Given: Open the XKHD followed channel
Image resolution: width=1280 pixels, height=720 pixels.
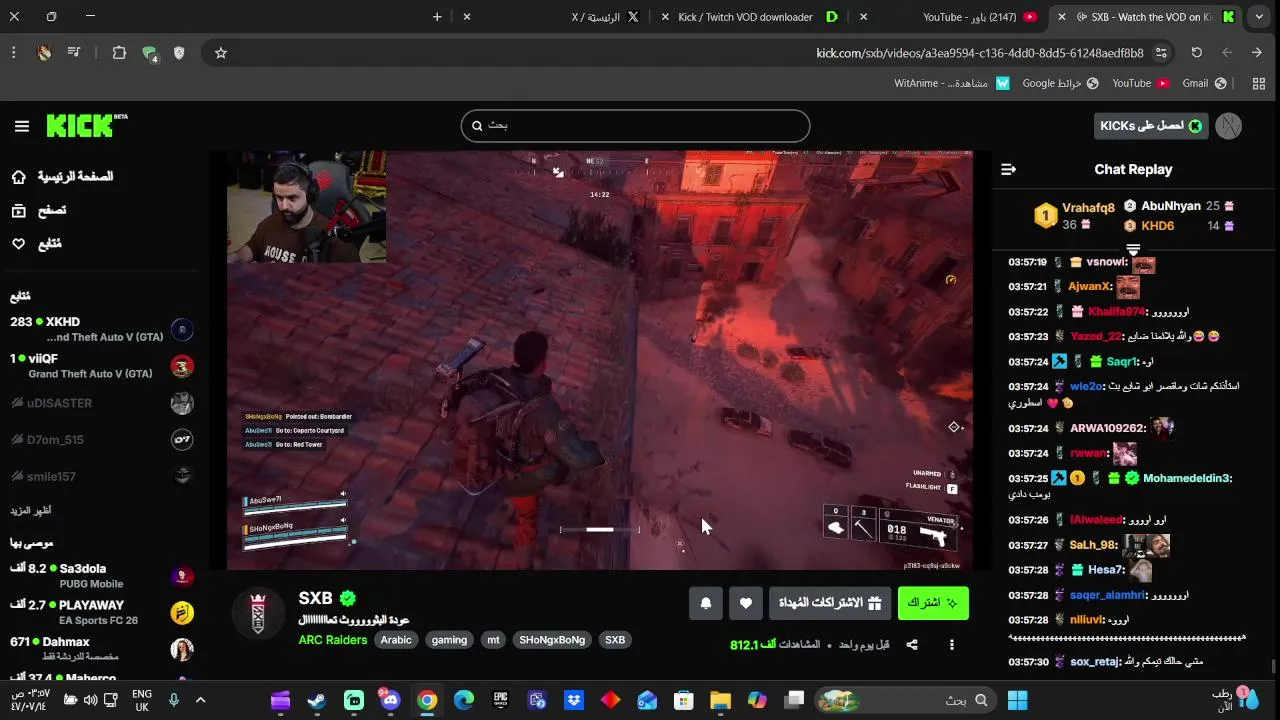Looking at the screenshot, I should (100, 330).
